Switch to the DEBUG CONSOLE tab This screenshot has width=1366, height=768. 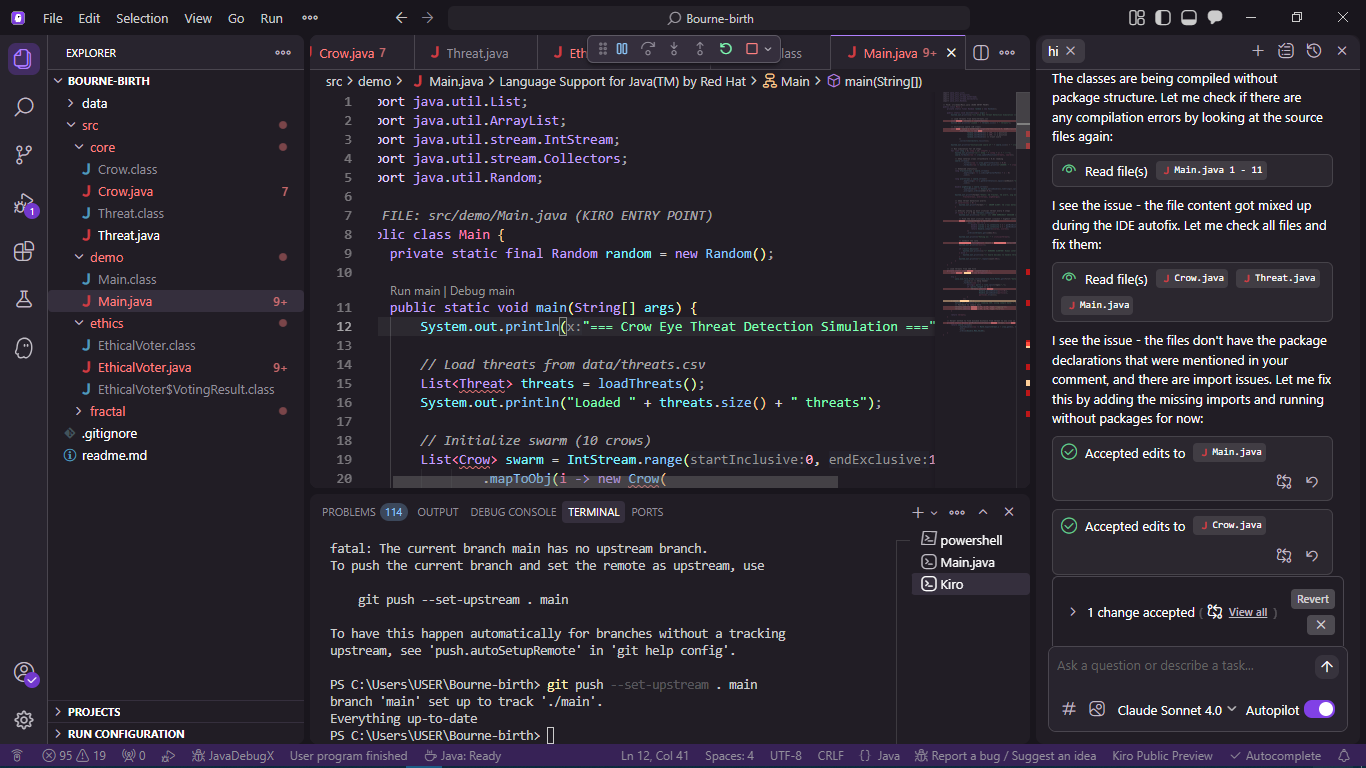point(513,512)
